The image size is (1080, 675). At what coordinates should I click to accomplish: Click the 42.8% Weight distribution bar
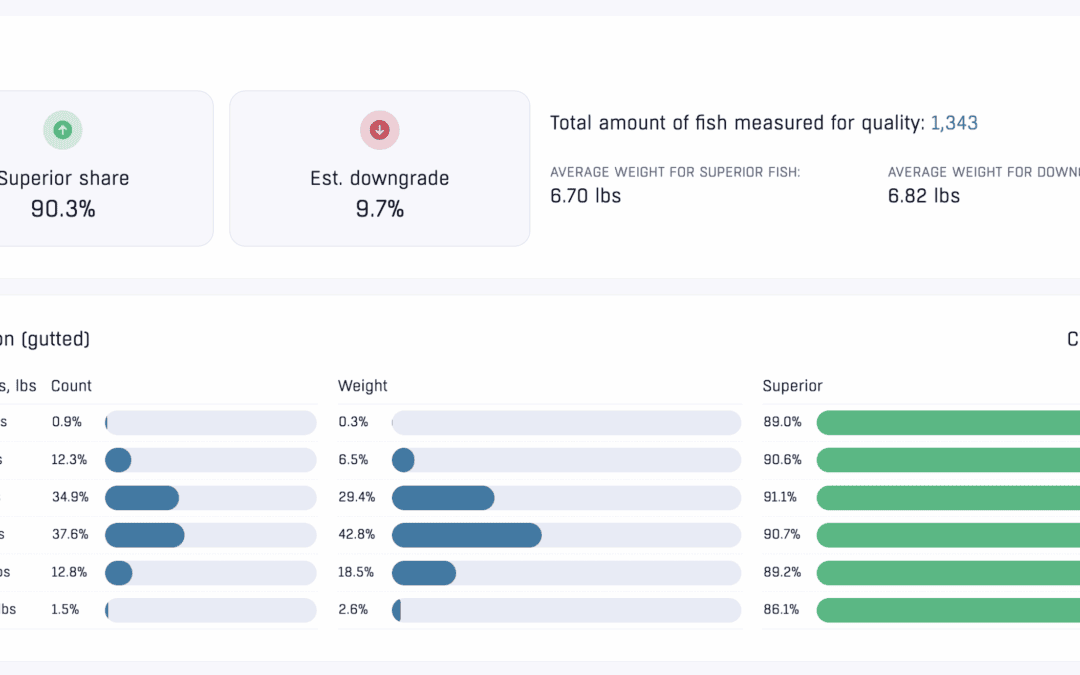point(566,535)
